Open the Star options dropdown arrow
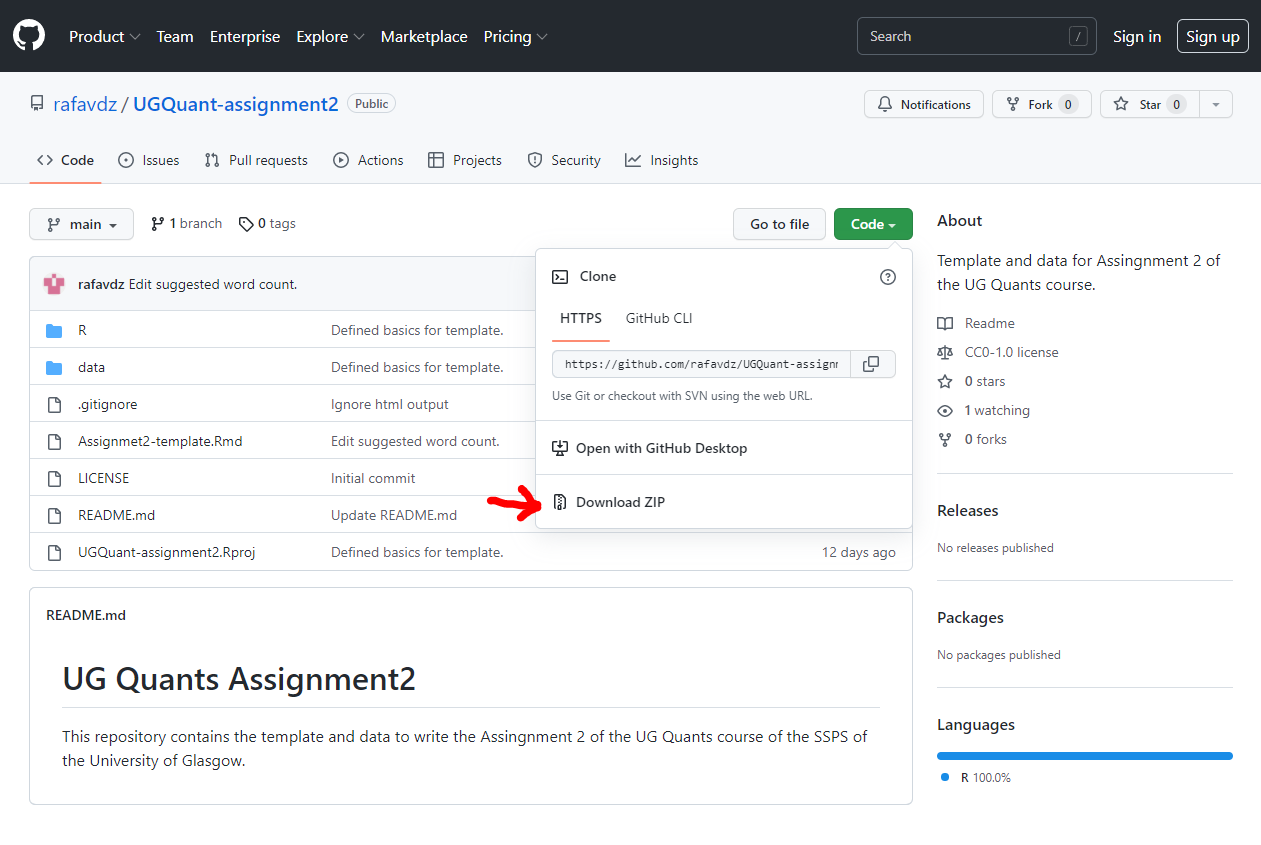 pyautogui.click(x=1216, y=103)
